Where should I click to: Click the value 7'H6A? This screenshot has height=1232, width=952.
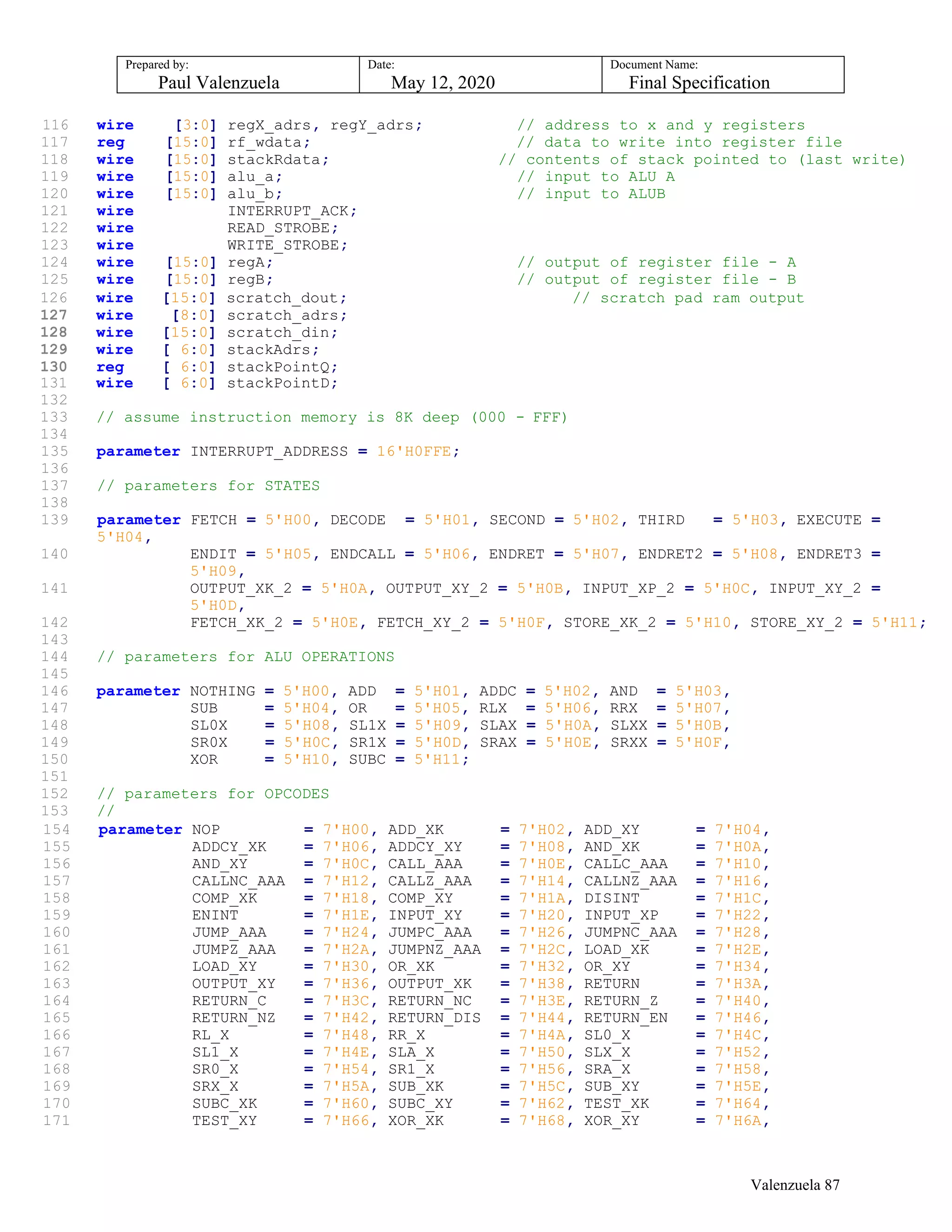pos(738,1120)
